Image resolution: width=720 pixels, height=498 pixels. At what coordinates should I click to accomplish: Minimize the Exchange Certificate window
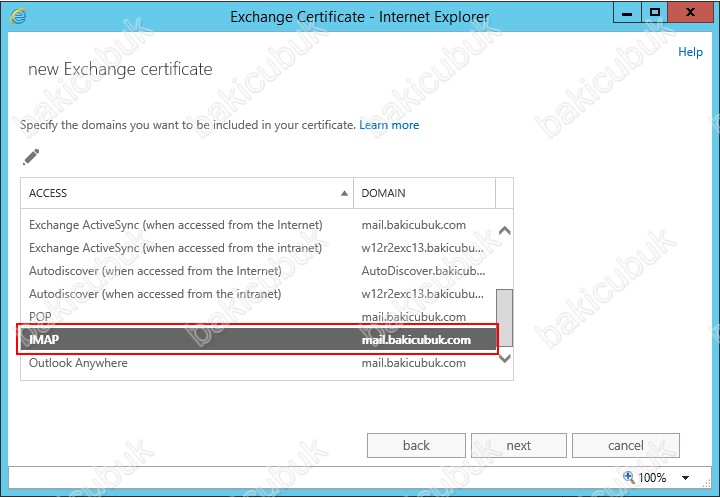[627, 13]
